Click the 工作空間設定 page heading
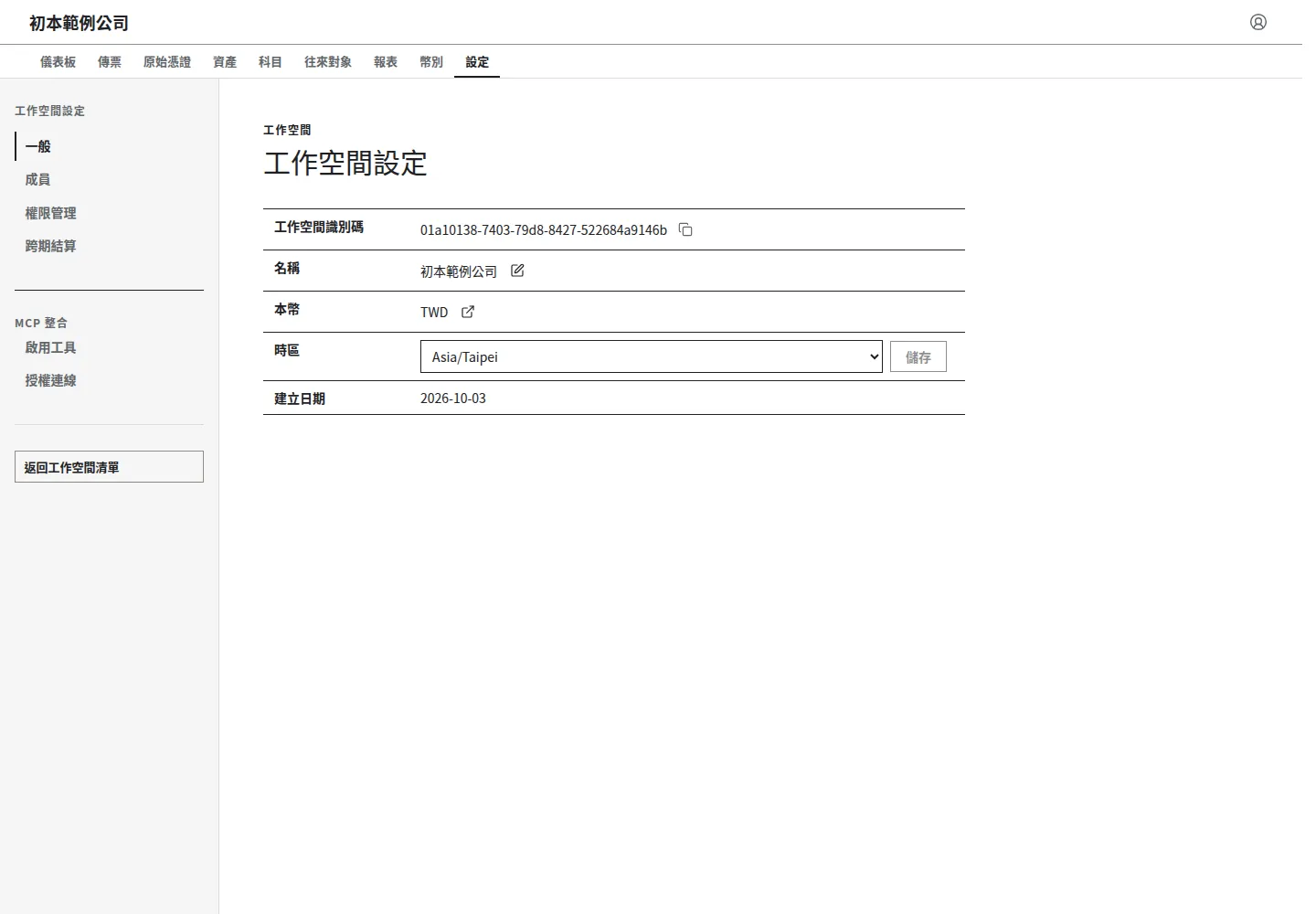 [345, 164]
